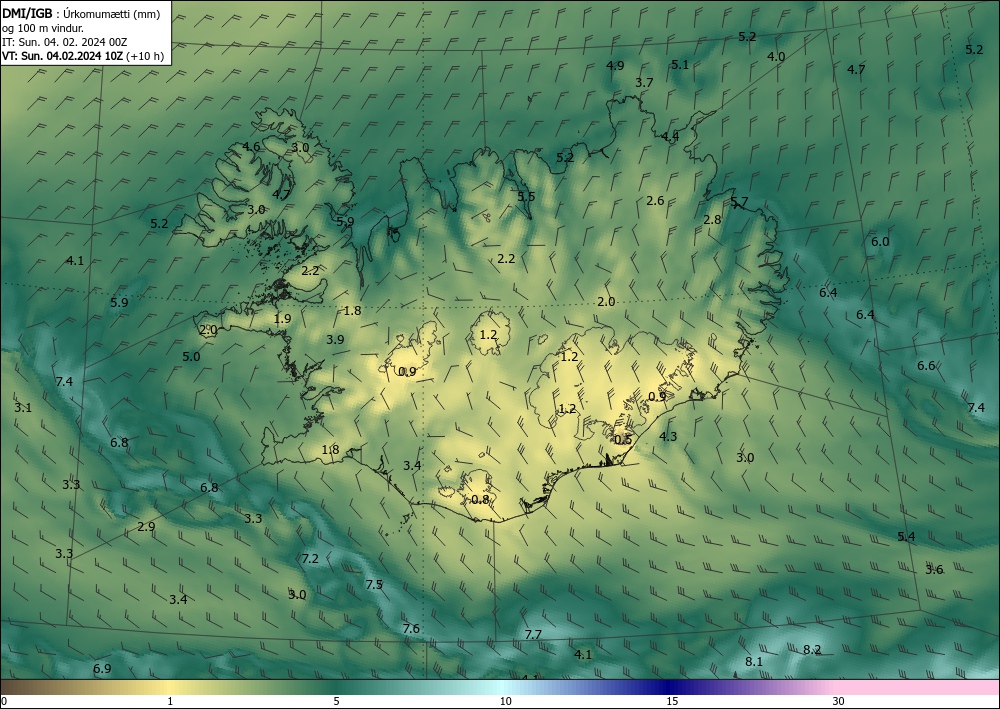Select the map value 8.1

tap(754, 661)
